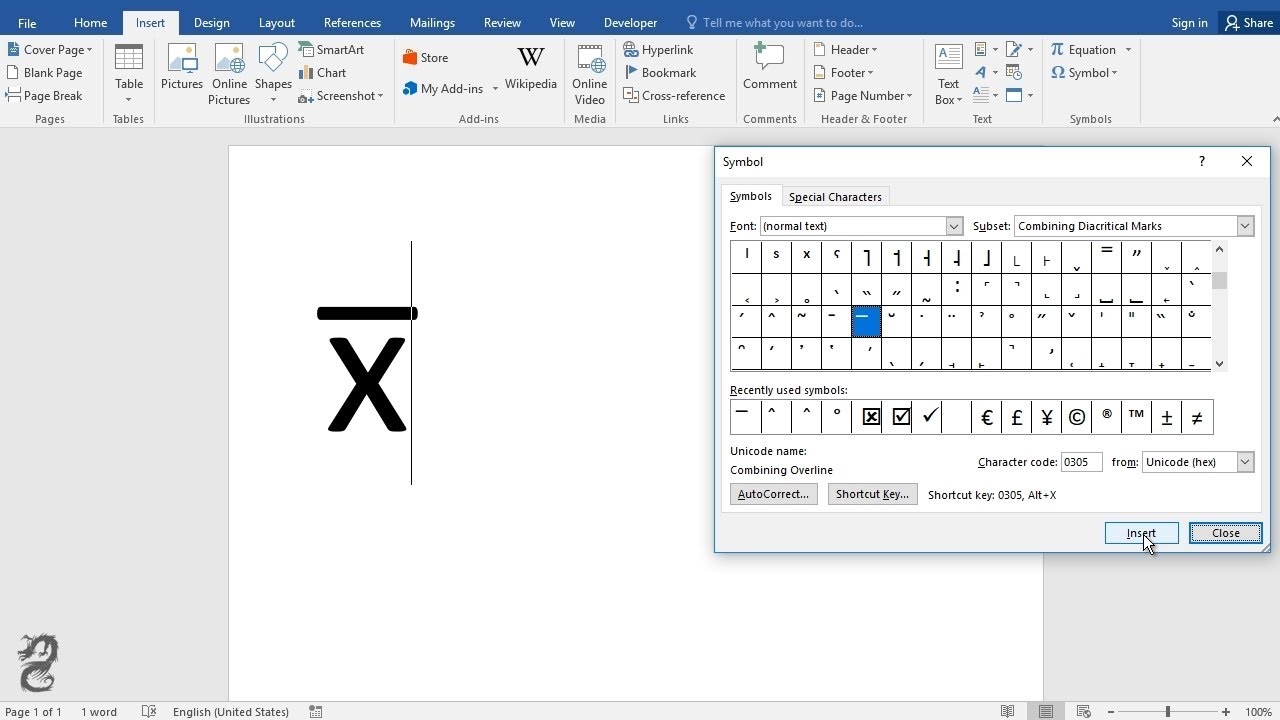Insert a SmartArt graphic

tap(331, 49)
